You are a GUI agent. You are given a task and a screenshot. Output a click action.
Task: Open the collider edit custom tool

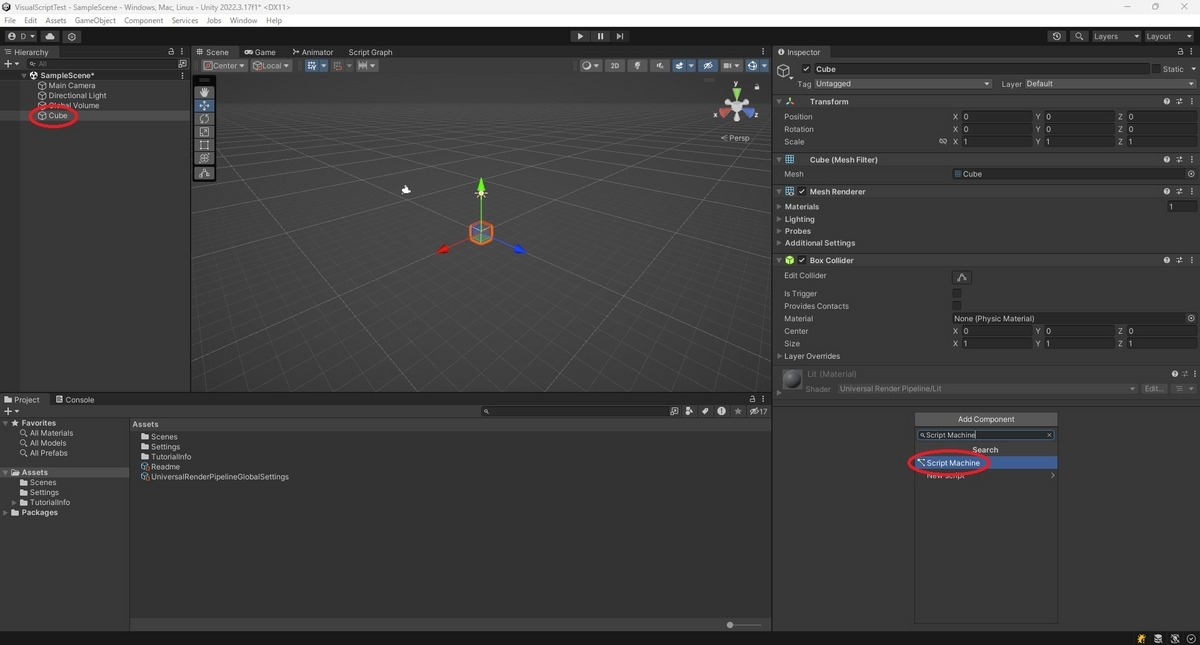(205, 173)
